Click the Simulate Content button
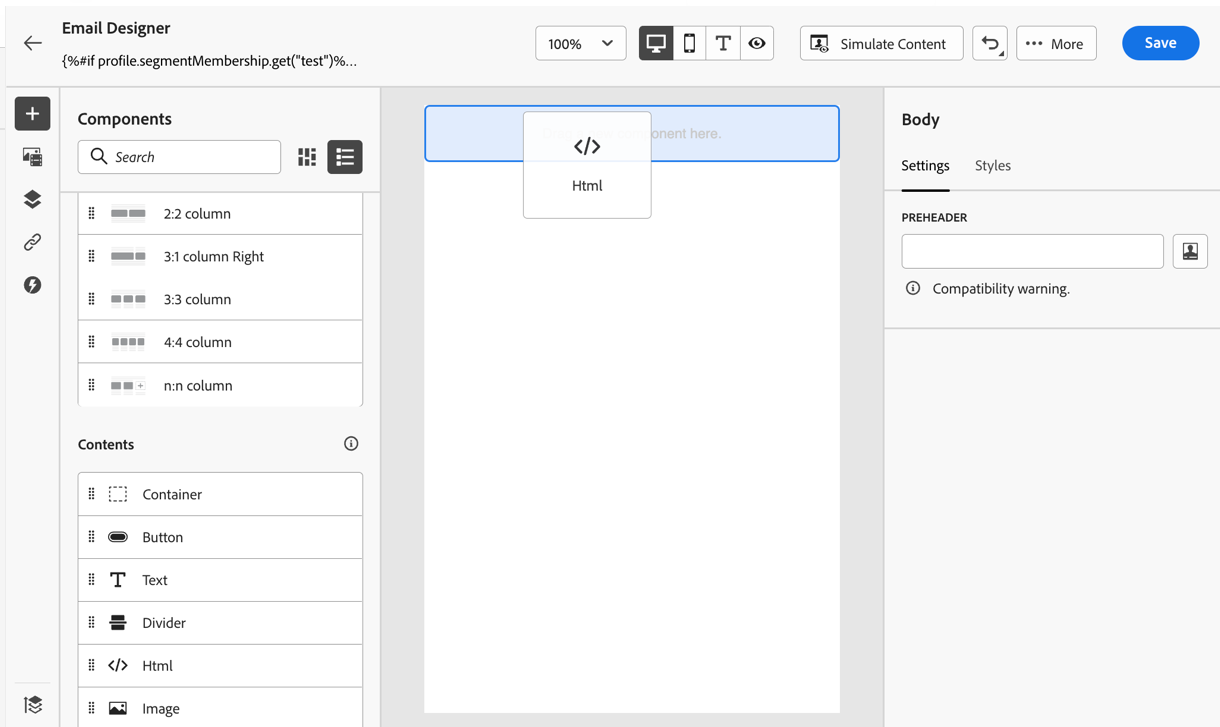The image size is (1220, 727). [881, 44]
